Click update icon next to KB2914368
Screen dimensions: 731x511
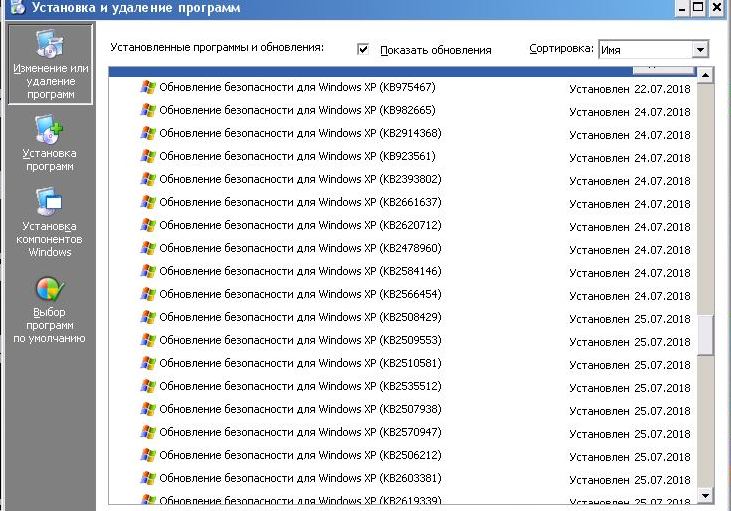click(x=148, y=133)
